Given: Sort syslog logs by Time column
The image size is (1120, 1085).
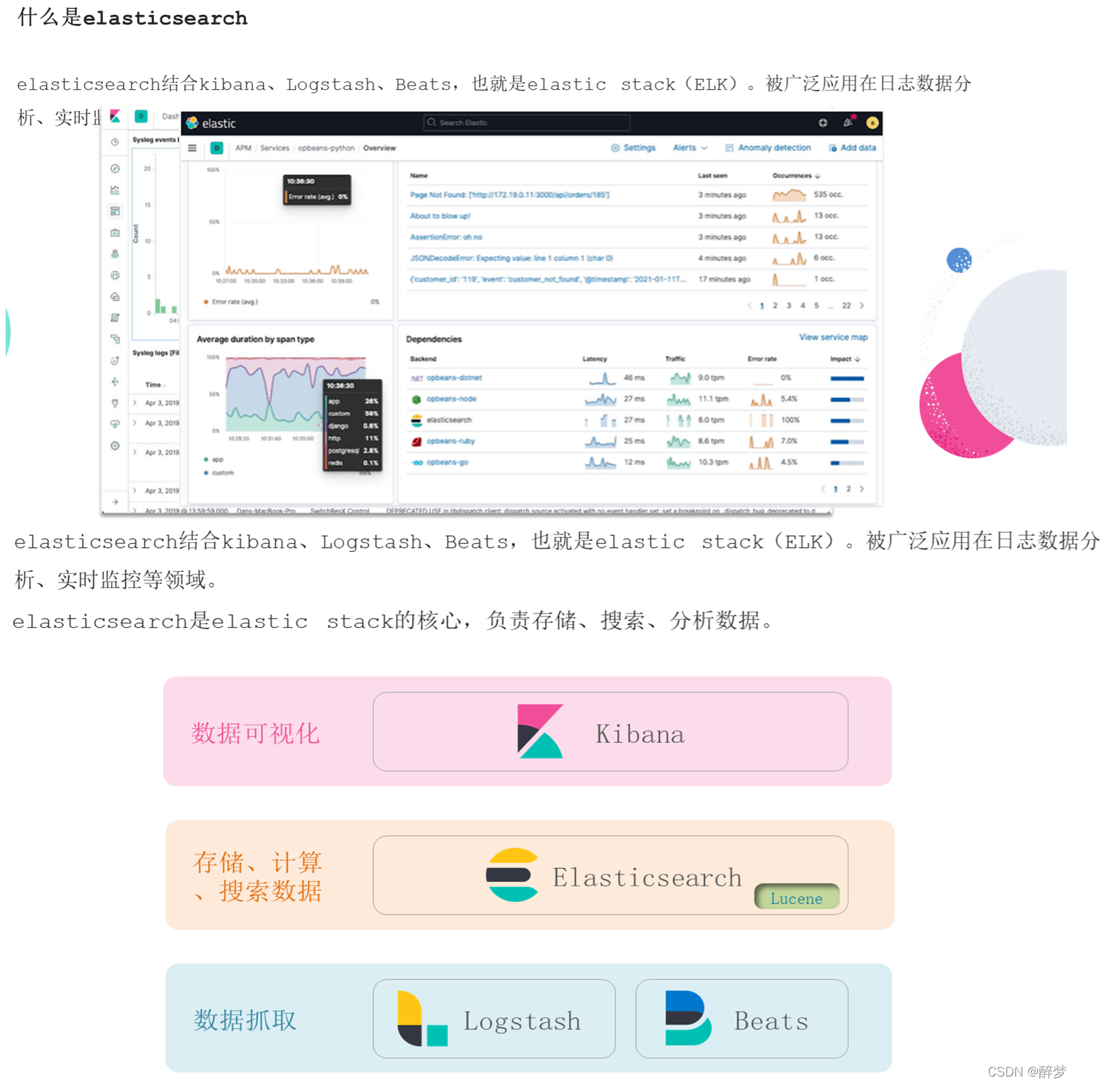Looking at the screenshot, I should 155,385.
